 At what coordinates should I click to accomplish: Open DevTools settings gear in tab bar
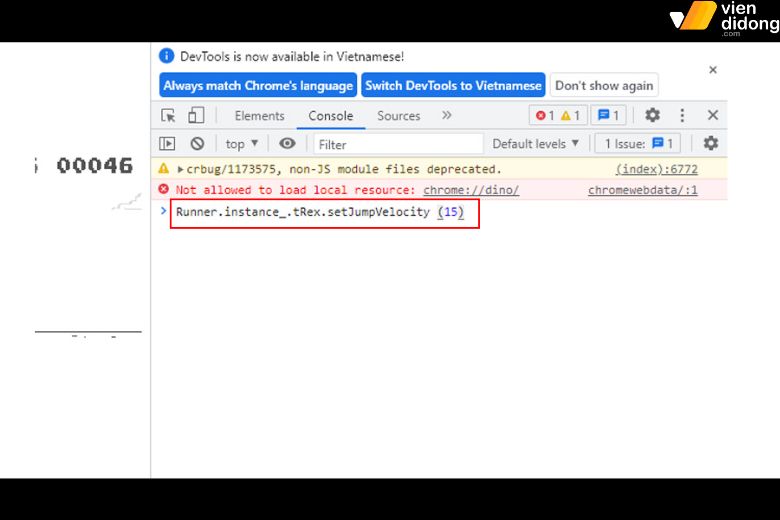[x=652, y=115]
